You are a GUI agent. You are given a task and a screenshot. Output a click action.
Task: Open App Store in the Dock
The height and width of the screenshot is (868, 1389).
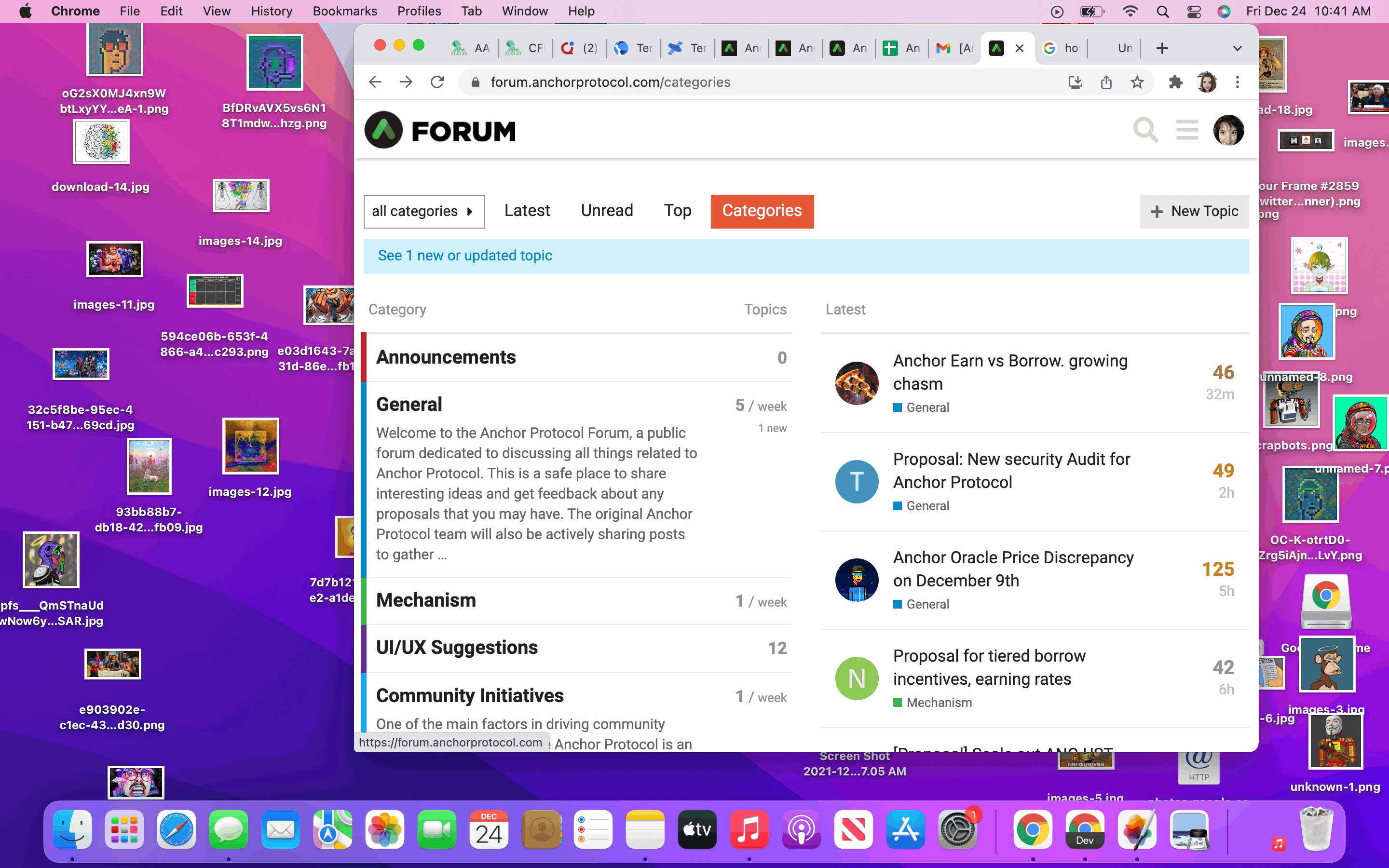click(905, 829)
